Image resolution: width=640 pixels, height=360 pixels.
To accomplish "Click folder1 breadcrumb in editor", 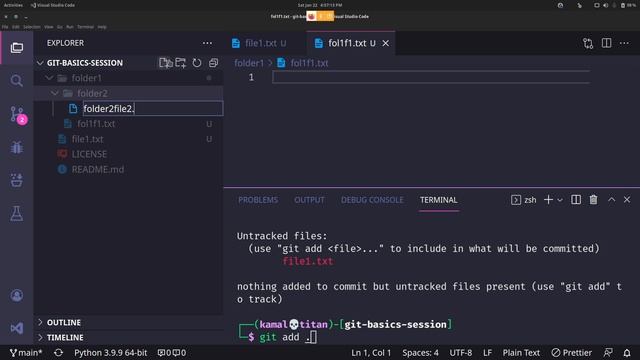I will [249, 63].
